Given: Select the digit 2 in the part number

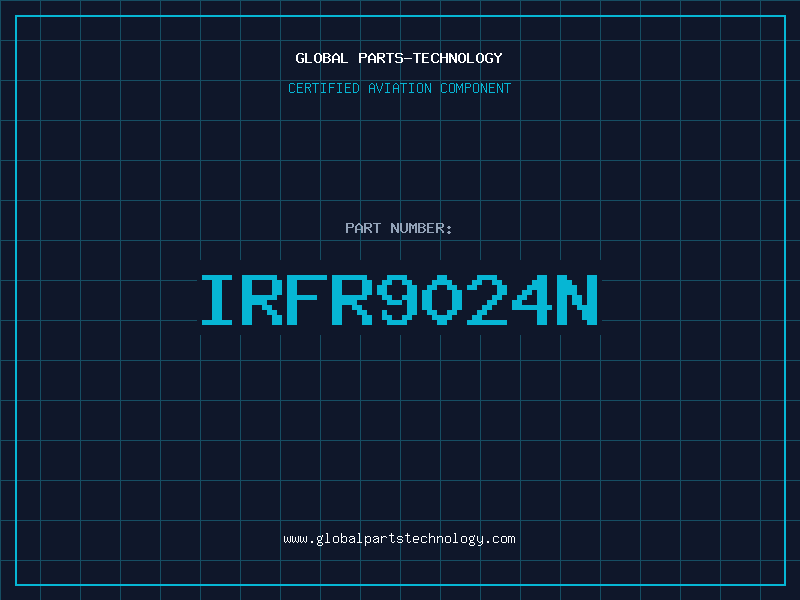Looking at the screenshot, I should tap(488, 299).
